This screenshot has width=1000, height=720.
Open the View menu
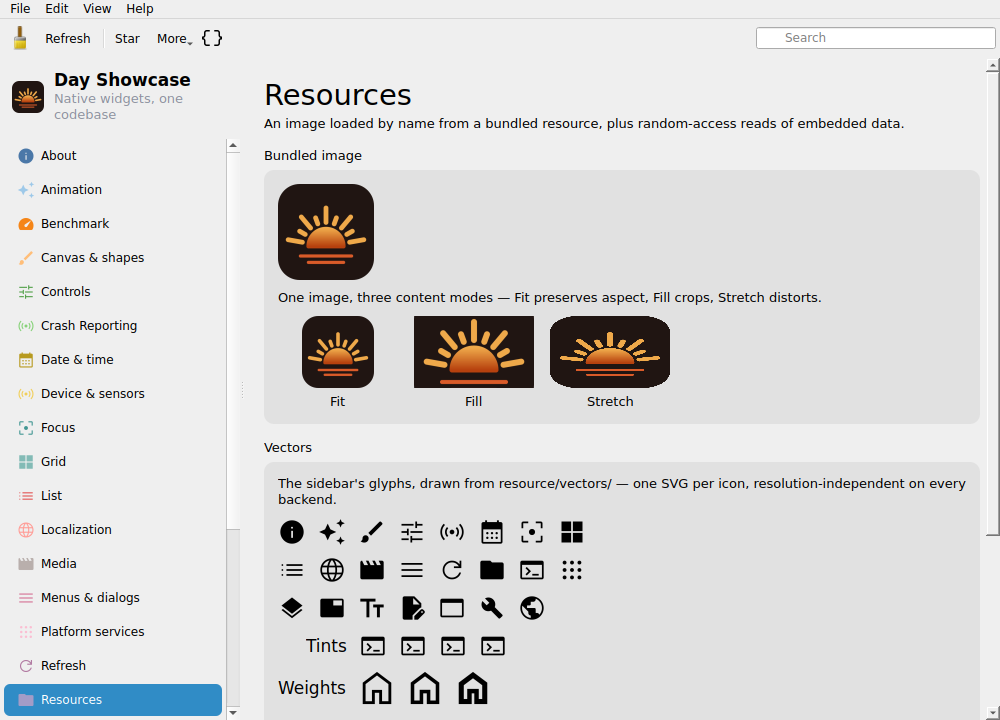point(97,9)
